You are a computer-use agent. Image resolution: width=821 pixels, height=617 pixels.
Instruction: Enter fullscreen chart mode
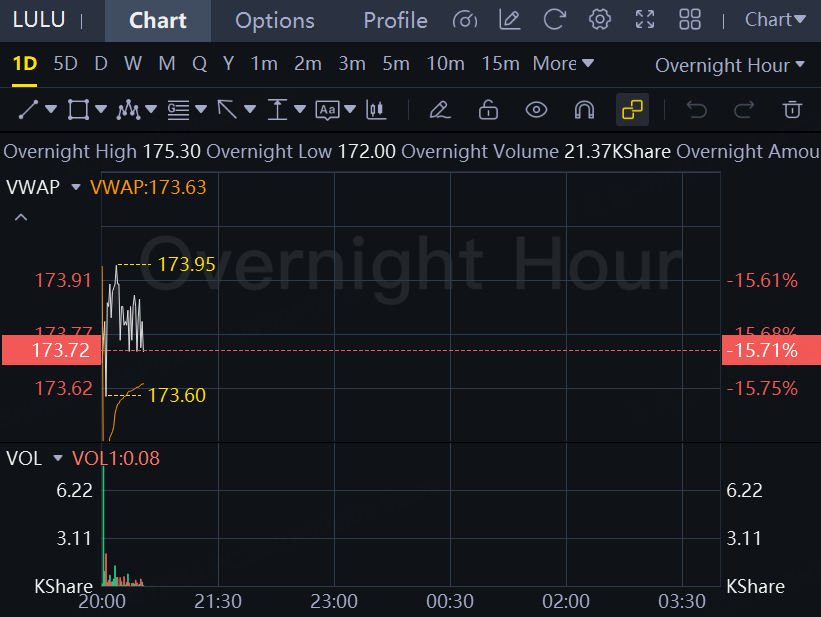tap(645, 20)
